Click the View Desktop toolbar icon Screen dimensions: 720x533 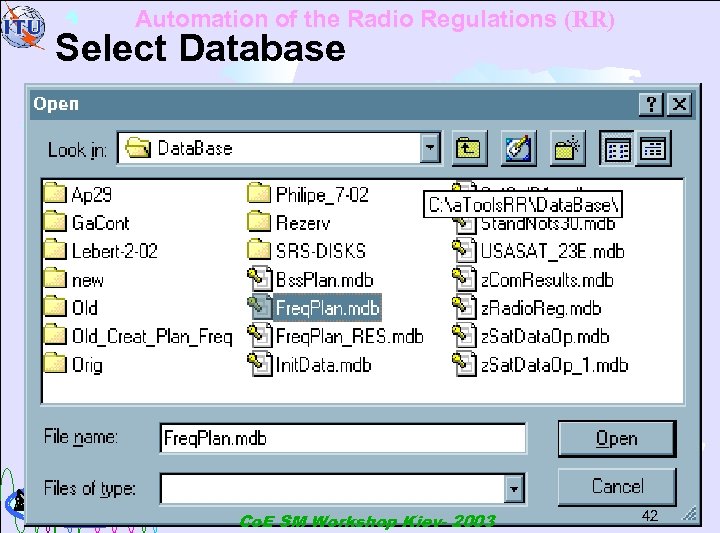coord(518,149)
